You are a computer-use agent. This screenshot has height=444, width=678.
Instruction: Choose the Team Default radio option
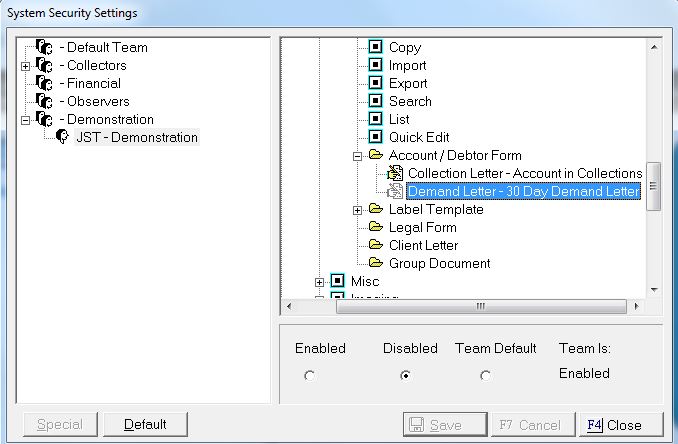[485, 375]
